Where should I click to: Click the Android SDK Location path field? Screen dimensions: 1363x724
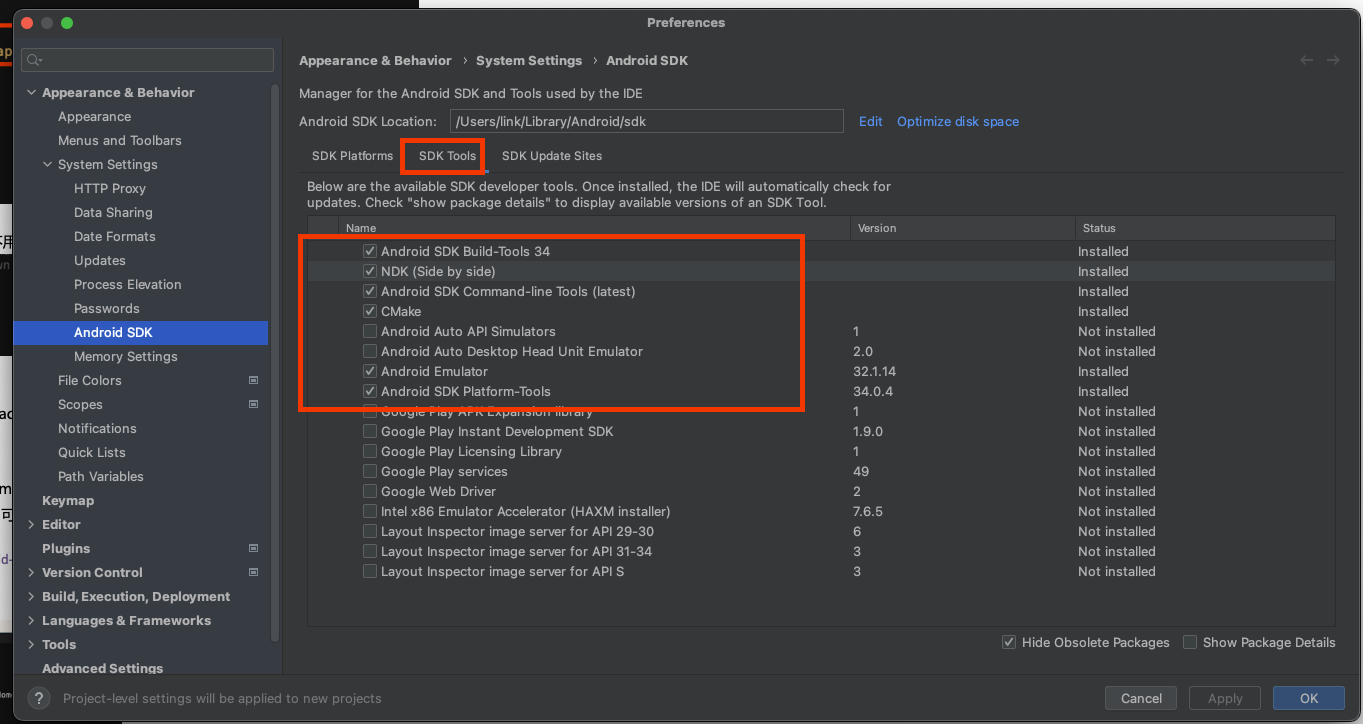(x=646, y=121)
